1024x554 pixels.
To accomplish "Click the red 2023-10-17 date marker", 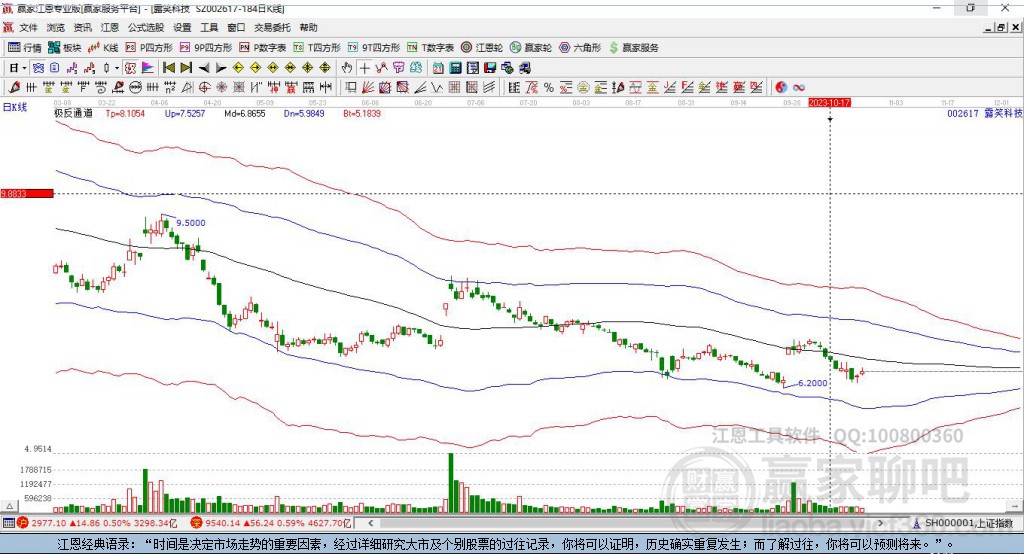I will coord(829,103).
